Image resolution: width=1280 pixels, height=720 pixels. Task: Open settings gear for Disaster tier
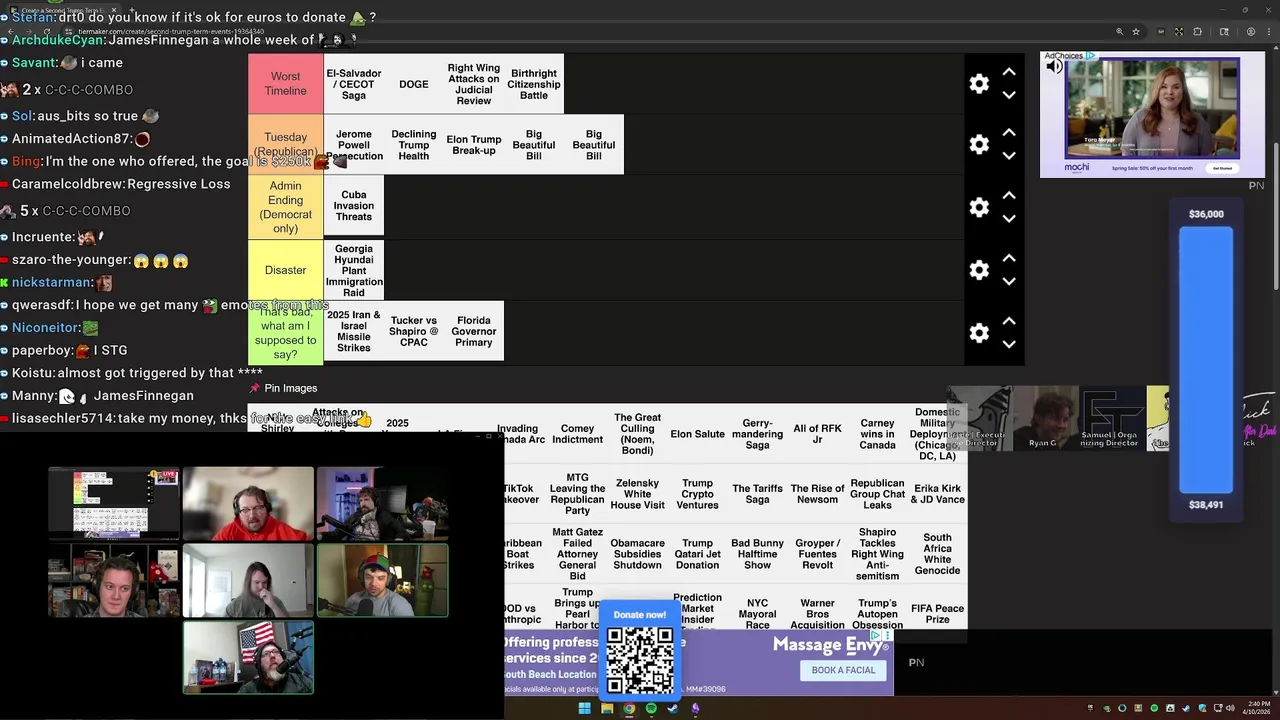click(979, 270)
